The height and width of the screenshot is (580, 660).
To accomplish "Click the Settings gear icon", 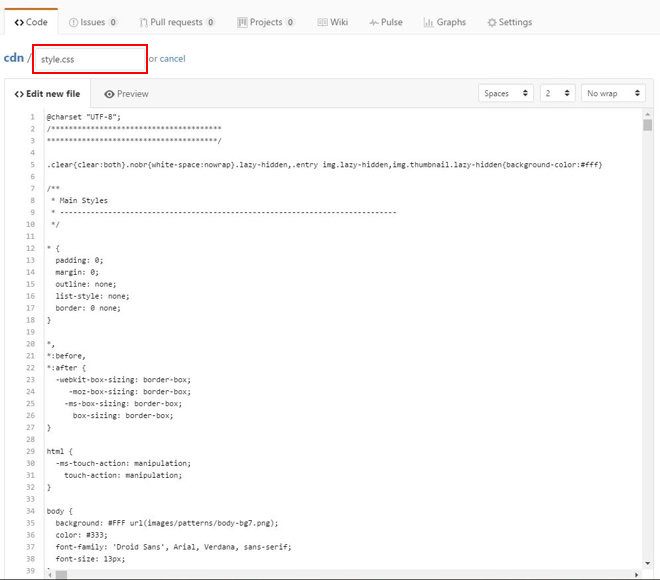I will 492,23.
